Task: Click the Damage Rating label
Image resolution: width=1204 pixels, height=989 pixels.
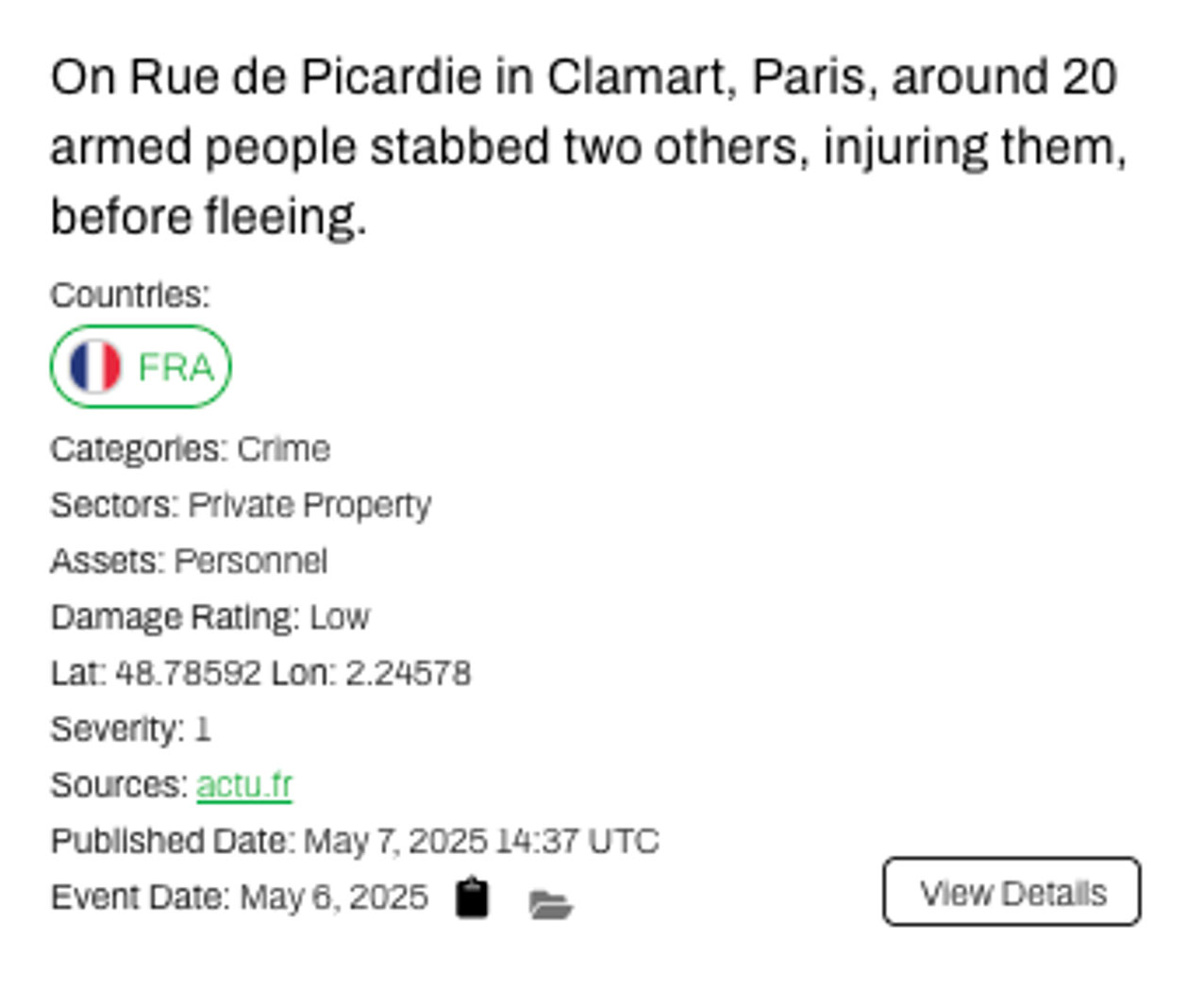Action: [x=175, y=617]
